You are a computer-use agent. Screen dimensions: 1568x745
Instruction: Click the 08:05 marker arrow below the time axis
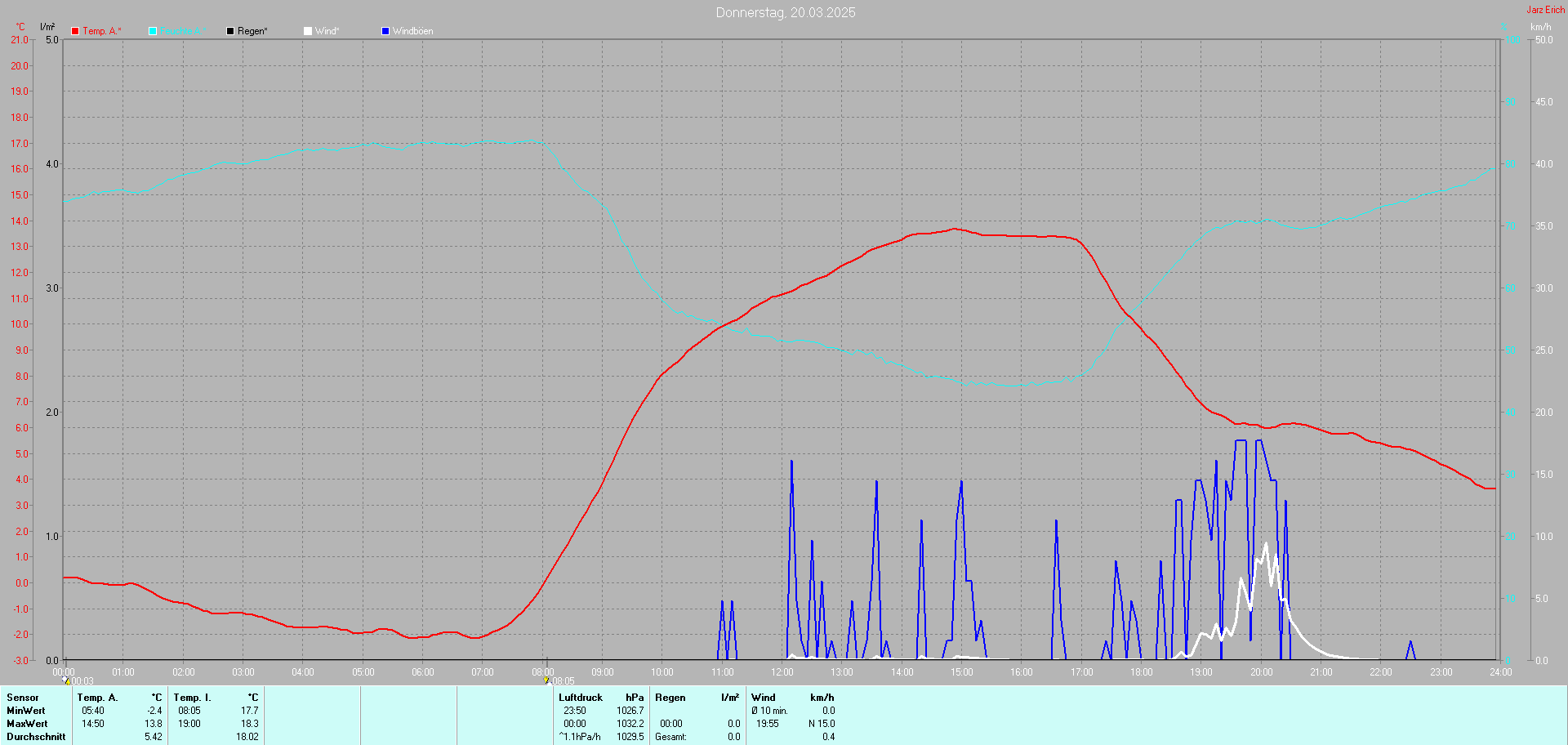[x=546, y=680]
